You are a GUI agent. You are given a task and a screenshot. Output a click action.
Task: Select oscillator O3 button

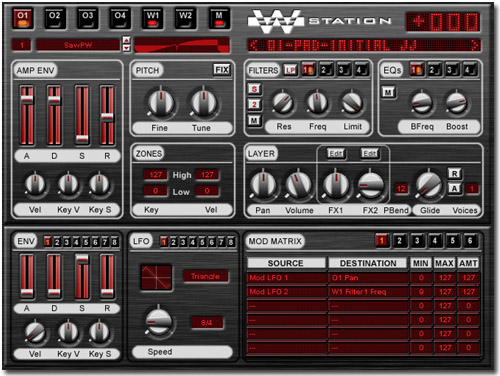pos(87,18)
